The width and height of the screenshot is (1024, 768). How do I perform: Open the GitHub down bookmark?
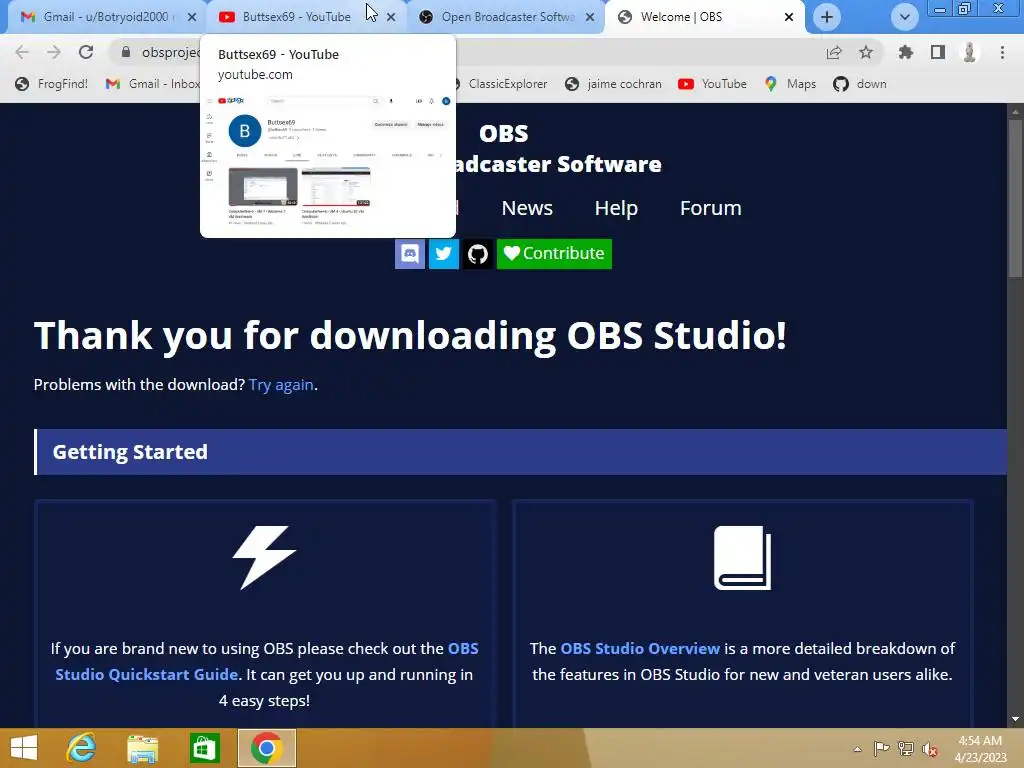pos(860,84)
